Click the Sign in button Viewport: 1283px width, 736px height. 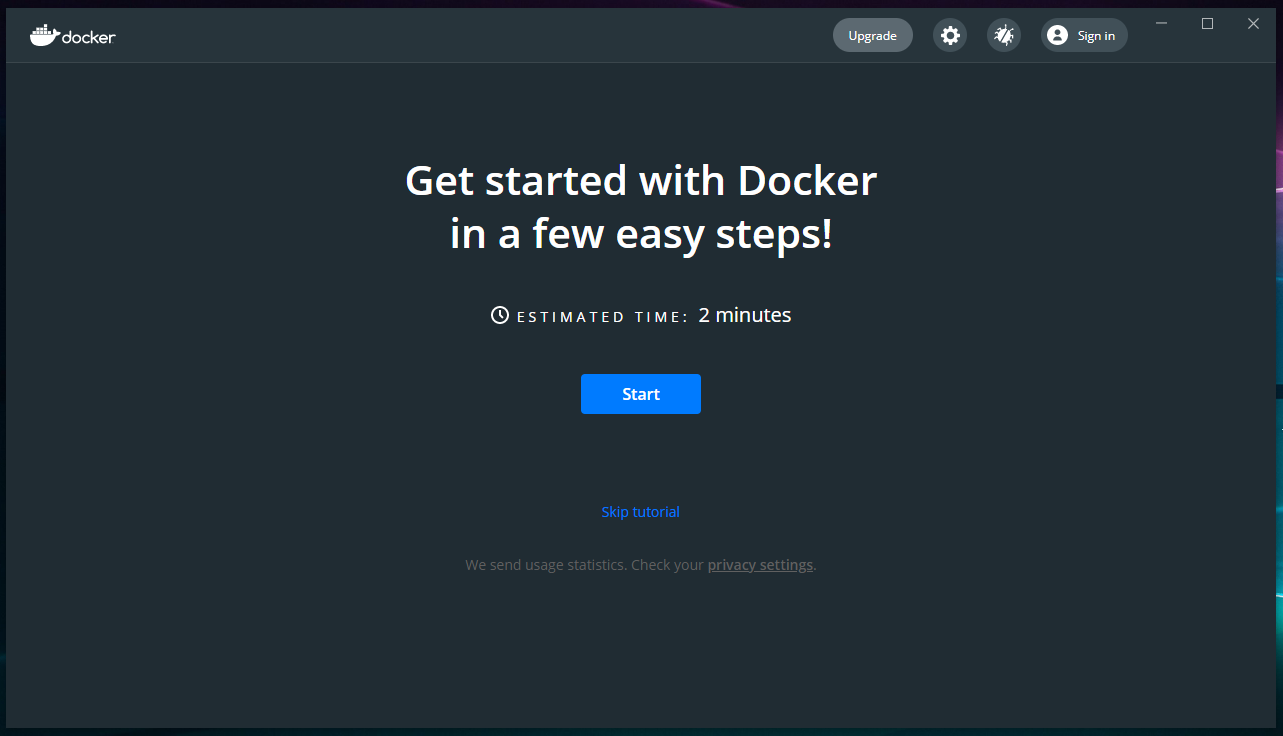[1084, 35]
